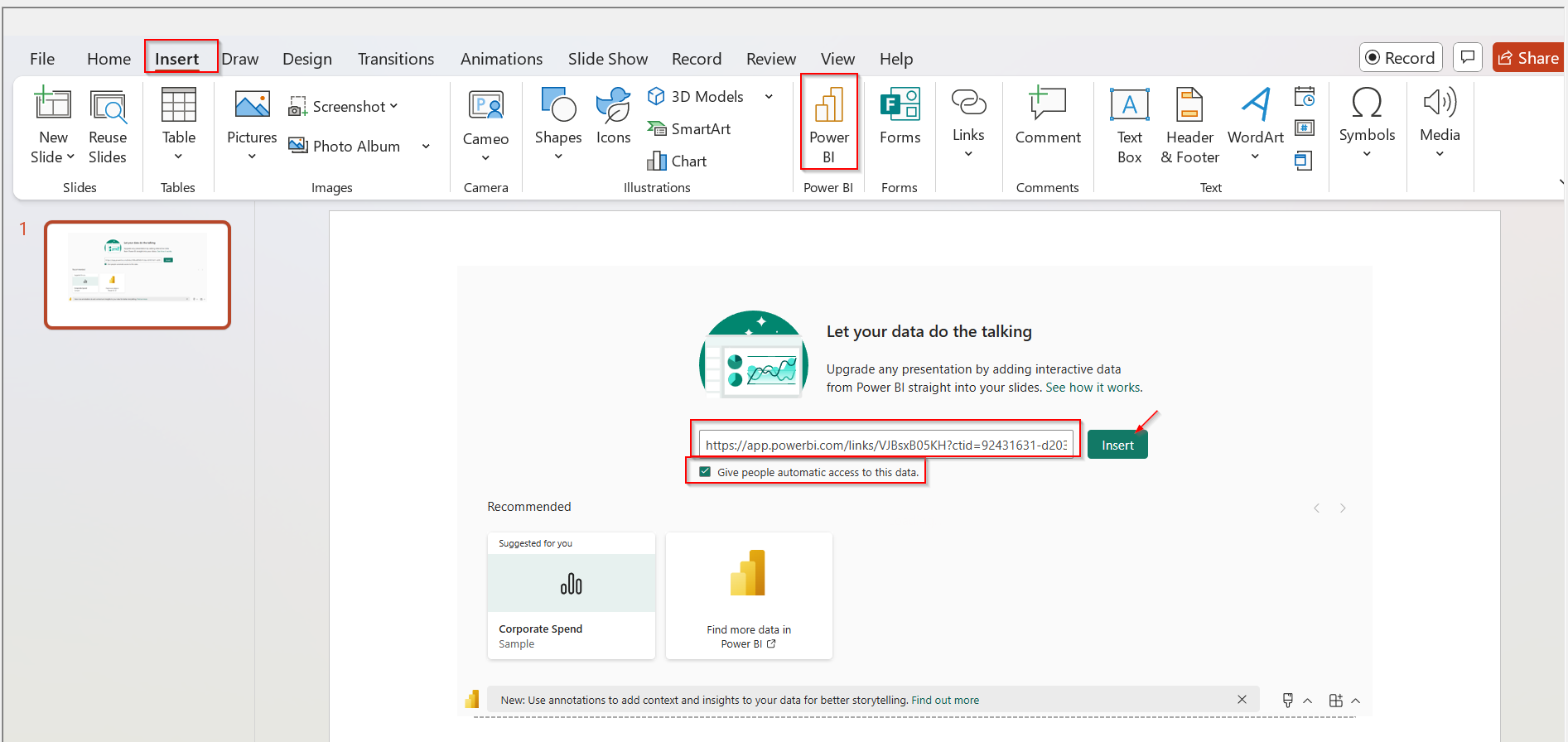Viewport: 1568px width, 742px height.
Task: Click the Power BI ribbon button
Action: click(x=828, y=124)
